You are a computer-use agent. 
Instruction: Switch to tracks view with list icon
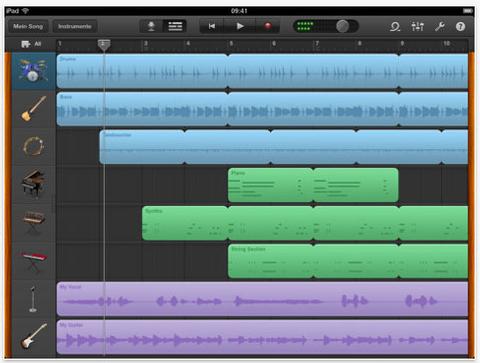[x=175, y=26]
